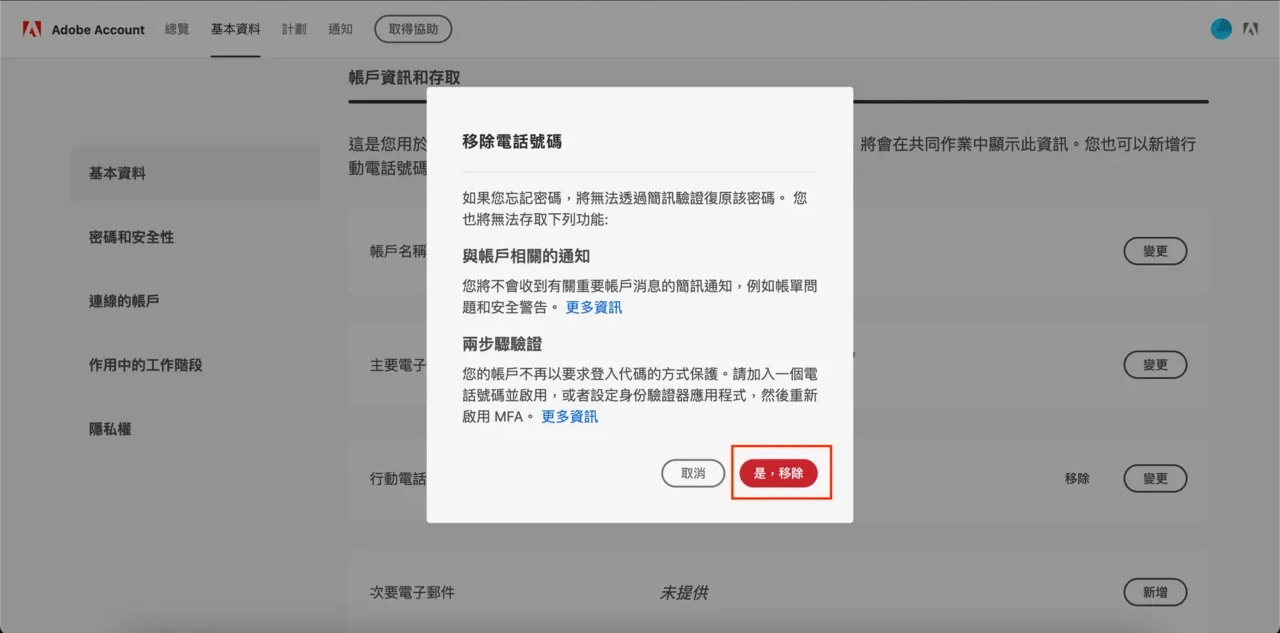Select the 基本資料 tab
The height and width of the screenshot is (633, 1280).
click(235, 29)
